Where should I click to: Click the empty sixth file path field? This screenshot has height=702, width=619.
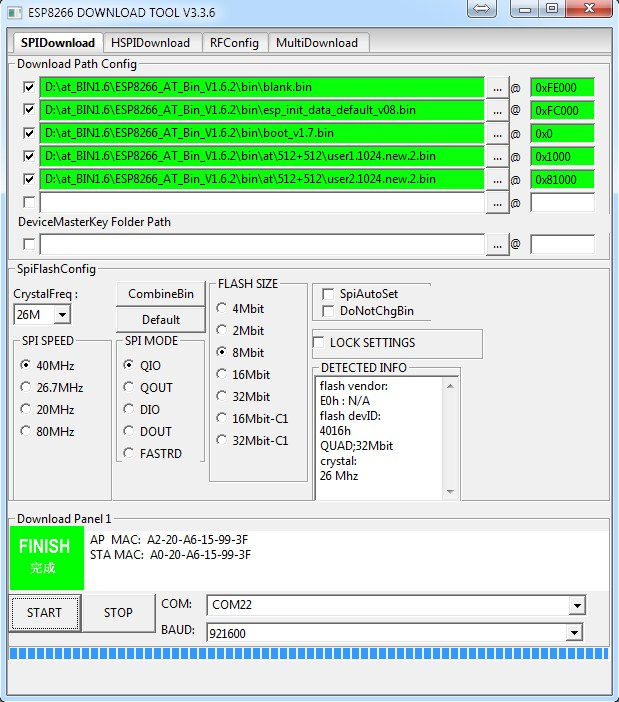pyautogui.click(x=262, y=203)
